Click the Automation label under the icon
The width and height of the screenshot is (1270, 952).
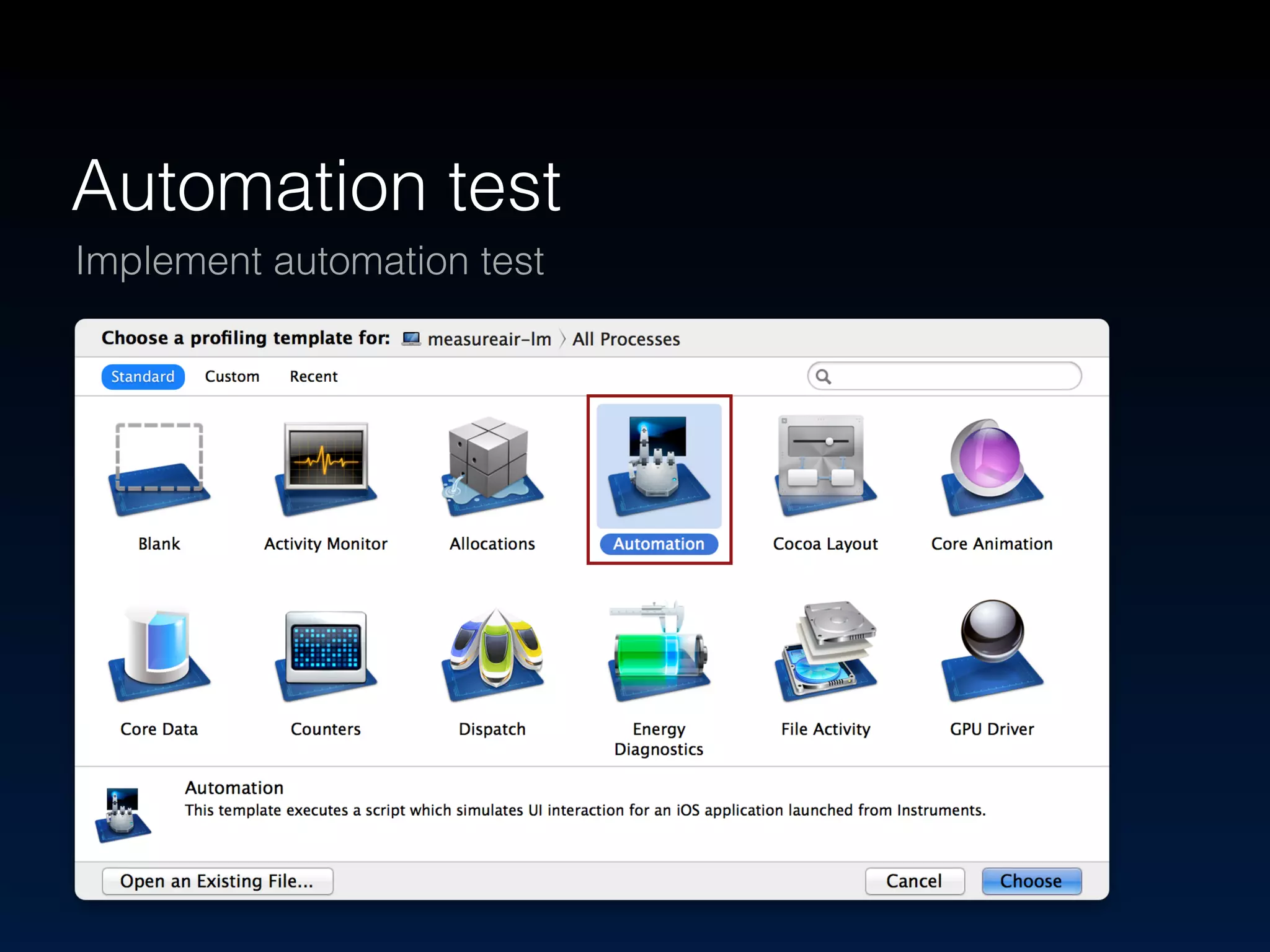pos(659,544)
